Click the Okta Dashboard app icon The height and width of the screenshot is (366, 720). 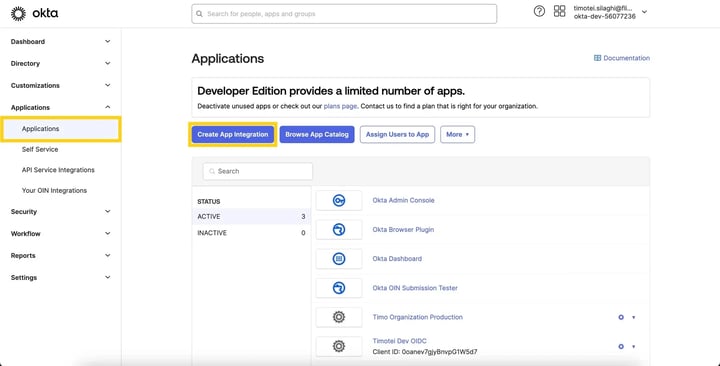pyautogui.click(x=339, y=259)
